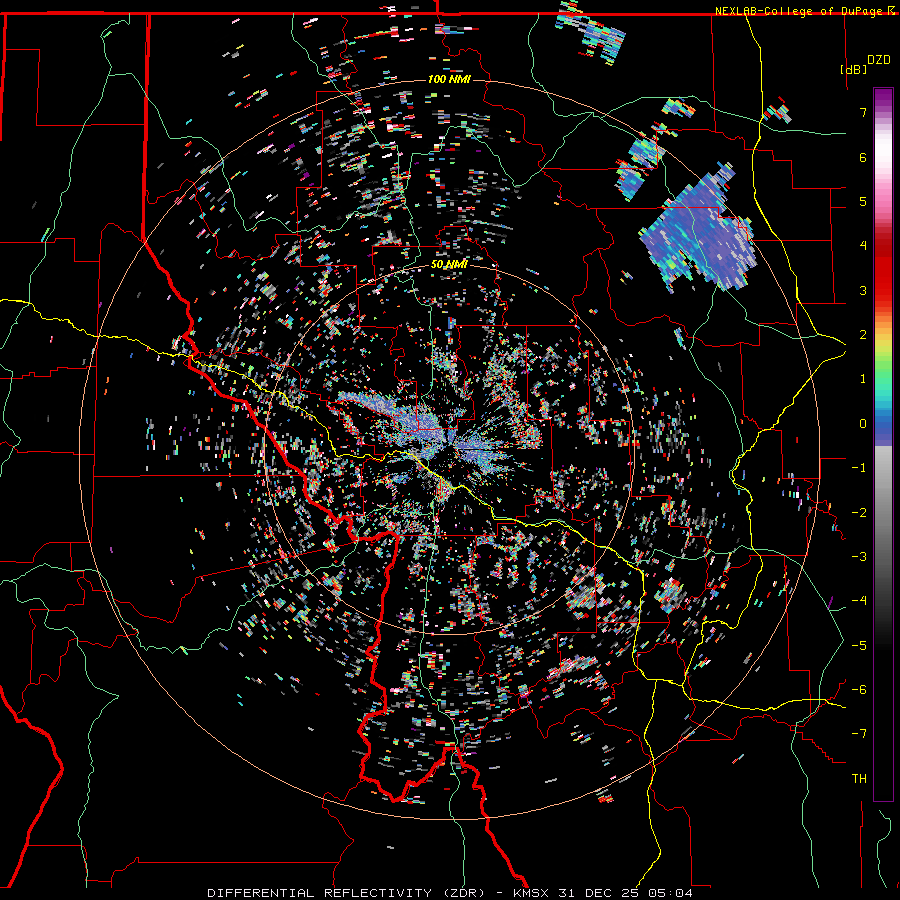This screenshot has height=900, width=900.
Task: Select the -4 value on the legend
Action: pos(859,601)
